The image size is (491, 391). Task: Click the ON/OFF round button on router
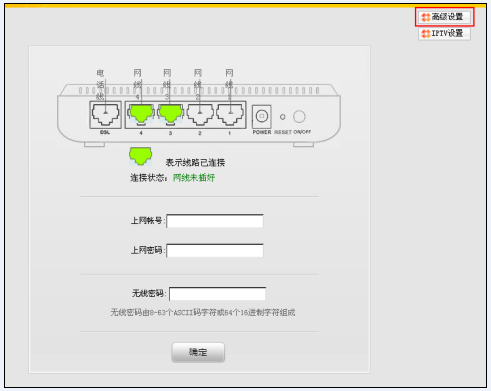(x=299, y=117)
